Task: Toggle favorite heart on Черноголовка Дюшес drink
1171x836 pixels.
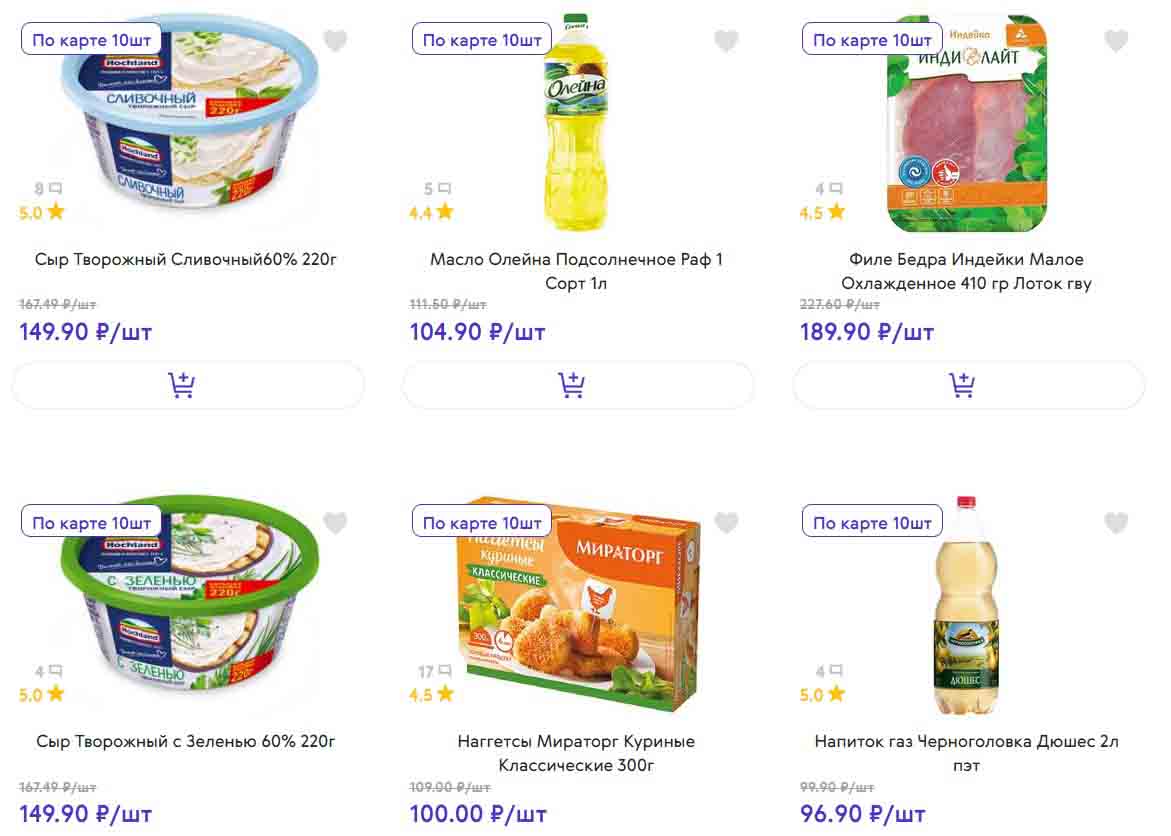Action: (x=1116, y=523)
